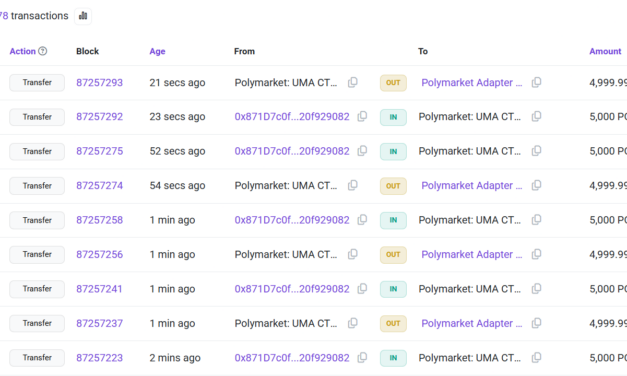The width and height of the screenshot is (627, 376).
Task: Copy To address in block 87257292 row
Action: 536,116
